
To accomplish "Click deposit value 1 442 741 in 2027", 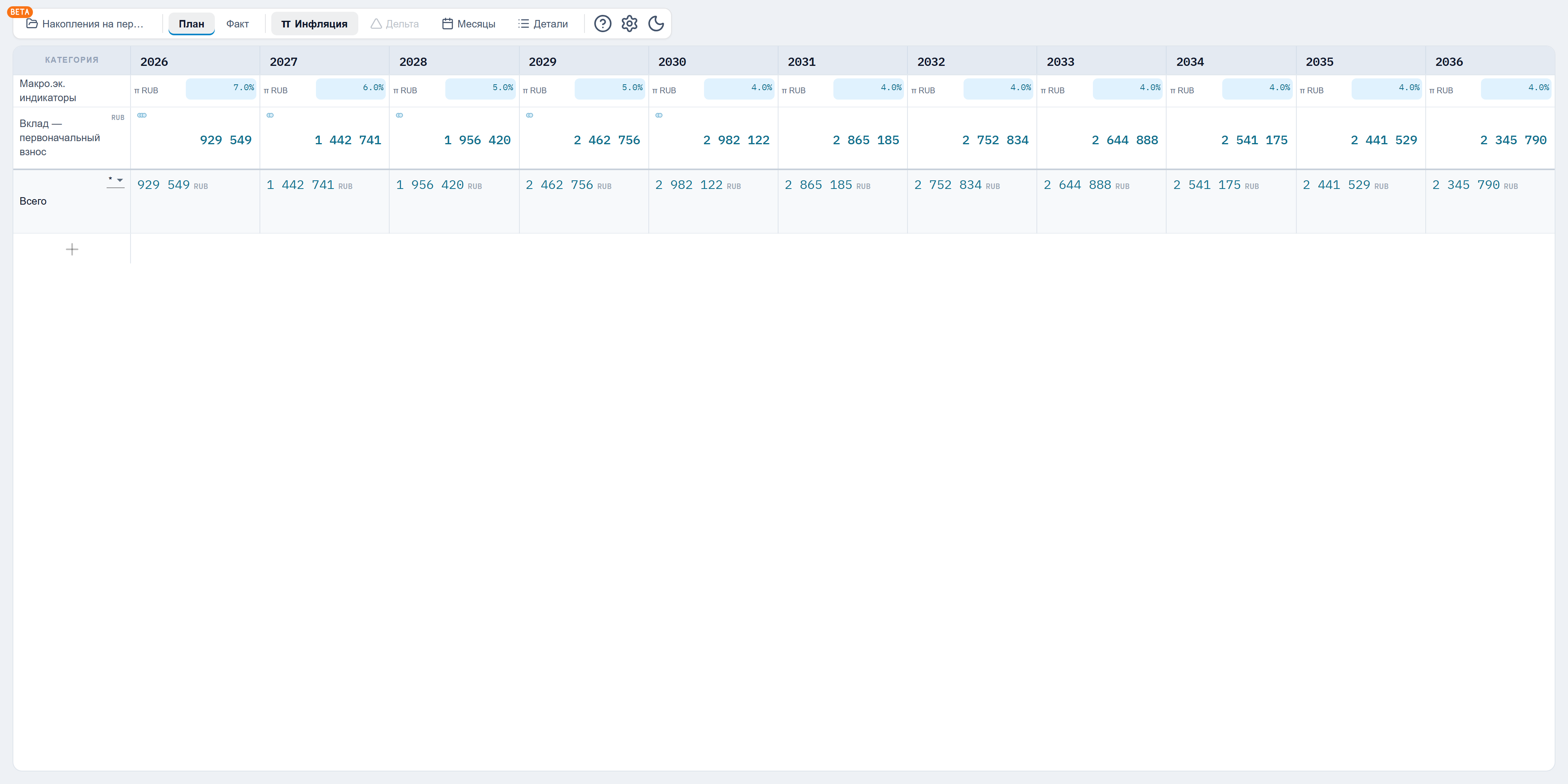I will [348, 140].
